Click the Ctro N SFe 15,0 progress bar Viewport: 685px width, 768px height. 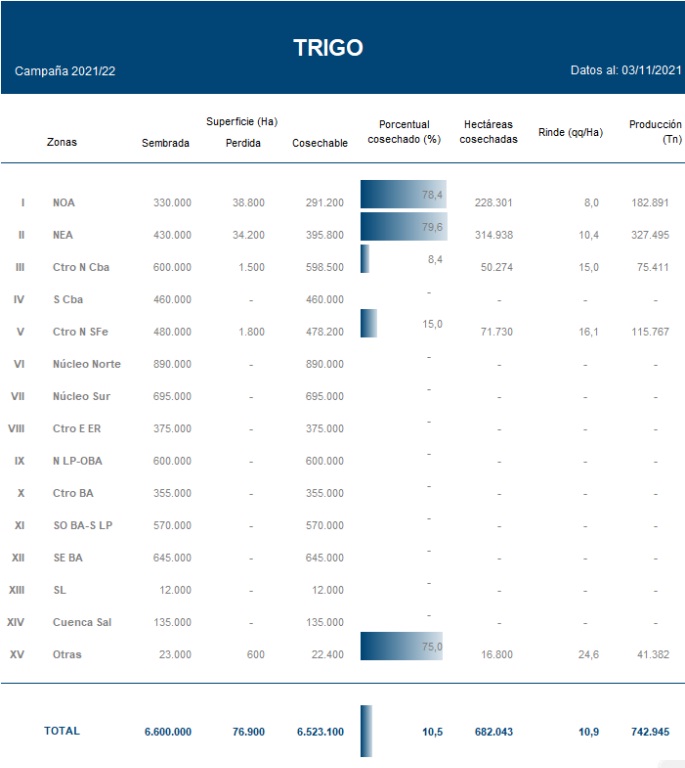[368, 324]
